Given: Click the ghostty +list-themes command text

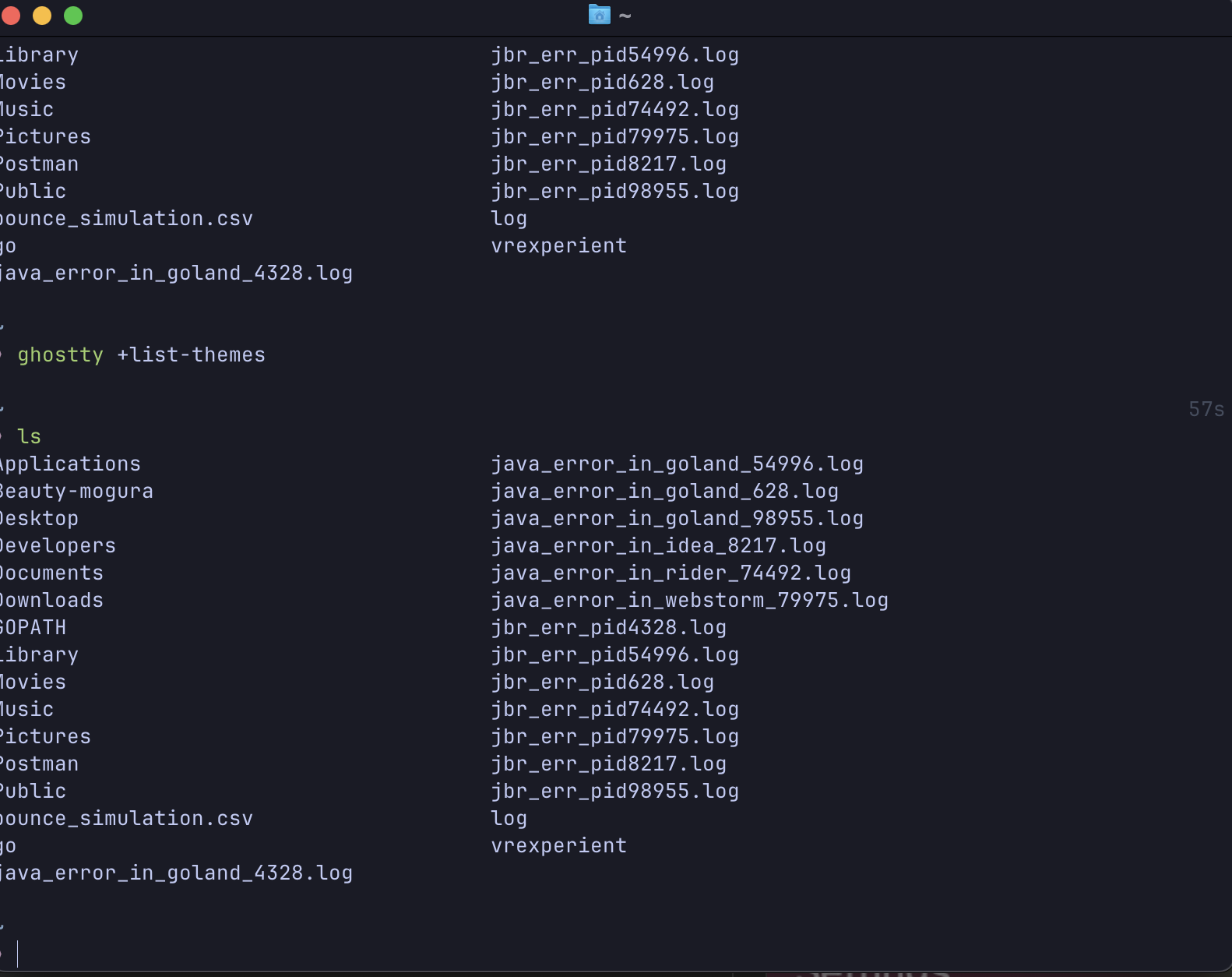Looking at the screenshot, I should pos(142,354).
